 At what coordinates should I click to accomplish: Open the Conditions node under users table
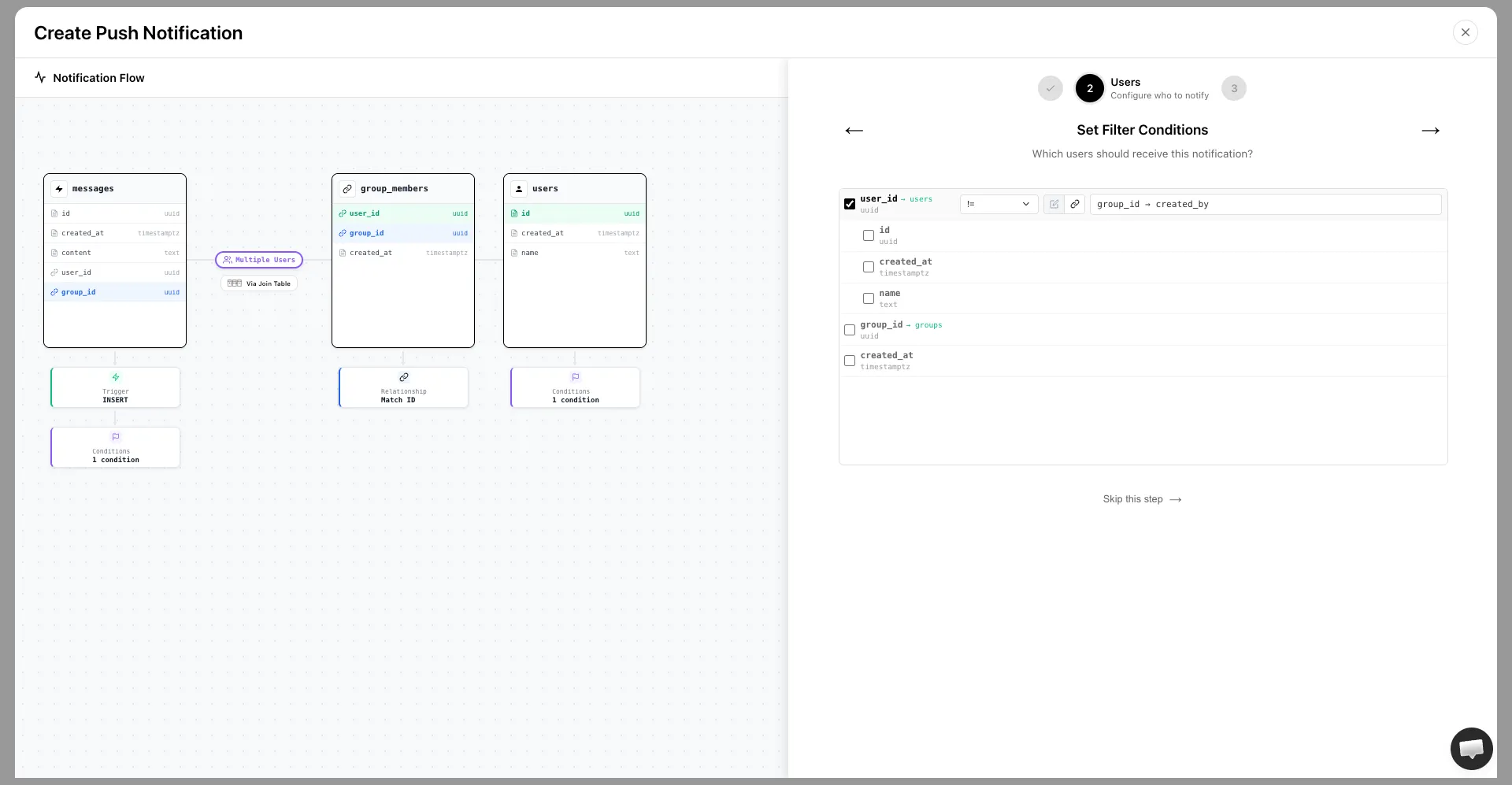point(575,387)
